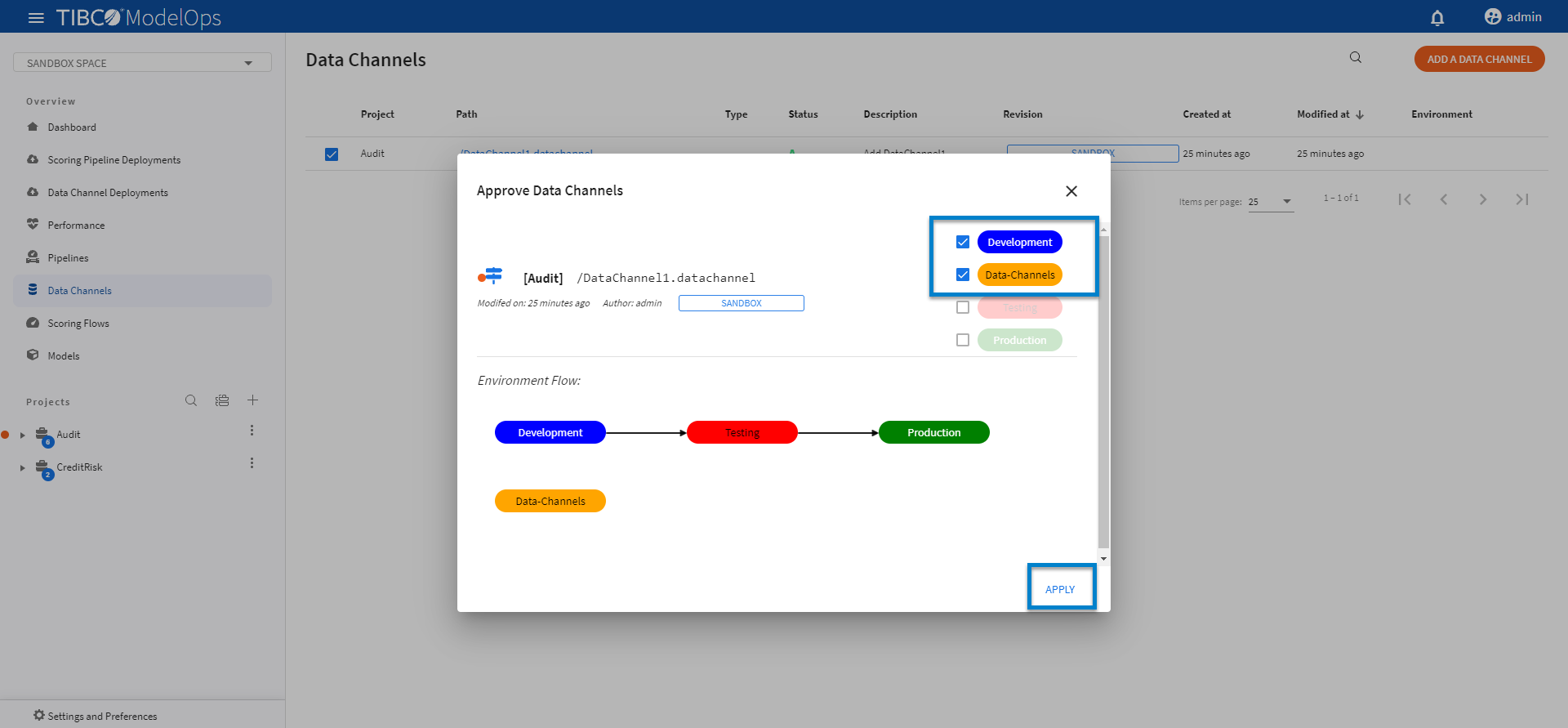1568x728 pixels.
Task: Navigate to Performance page
Action: [x=76, y=225]
